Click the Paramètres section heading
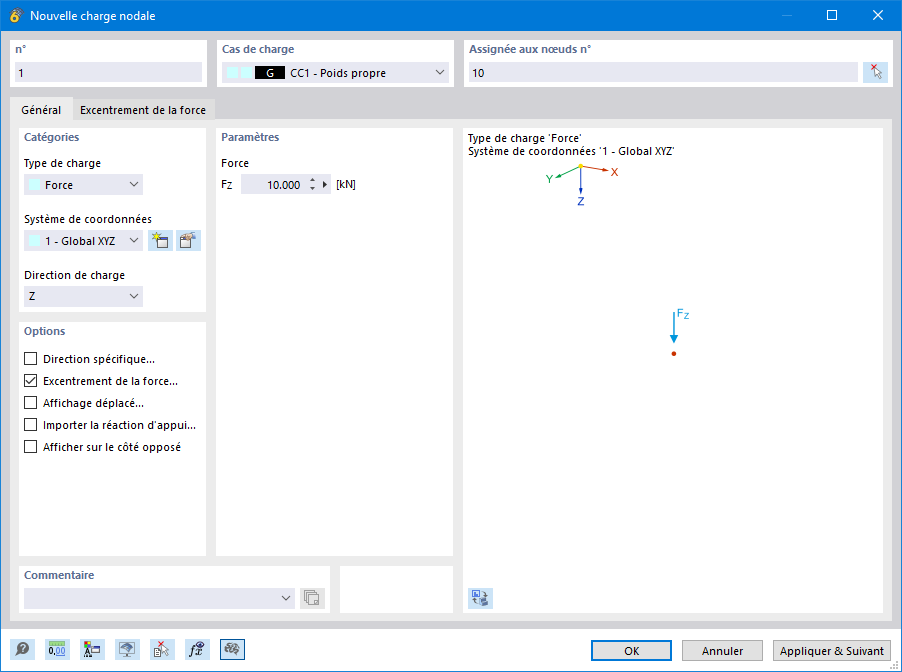Image resolution: width=902 pixels, height=672 pixels. 250,137
